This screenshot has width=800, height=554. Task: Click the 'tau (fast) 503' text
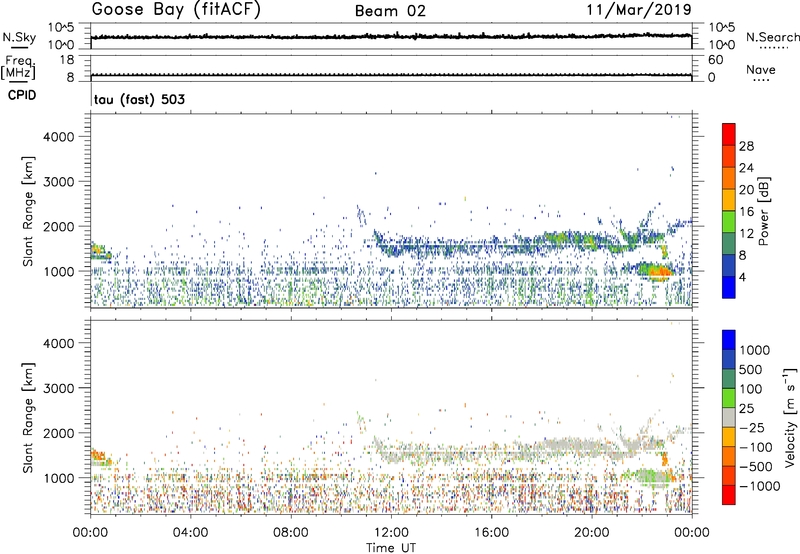[139, 99]
